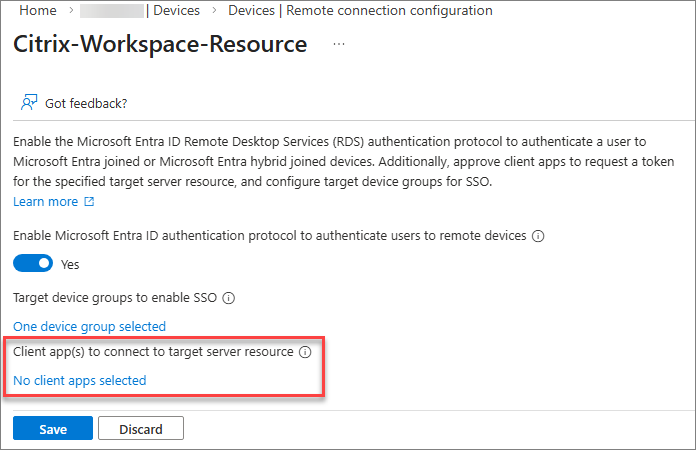This screenshot has width=696, height=450.
Task: Open Devices | Remote connection configuration breadcrumb
Action: (360, 11)
